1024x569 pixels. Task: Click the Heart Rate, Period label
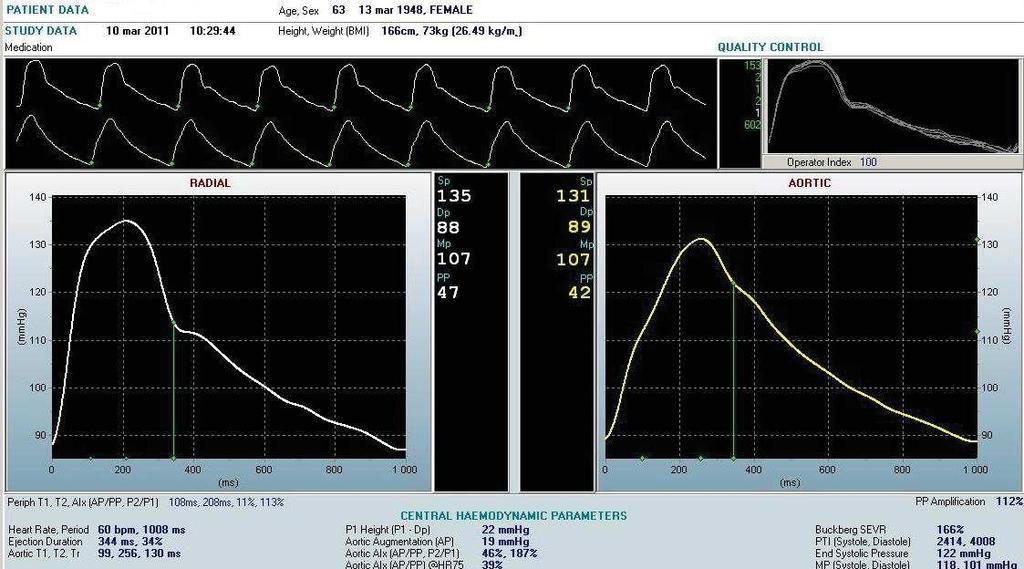coord(48,530)
